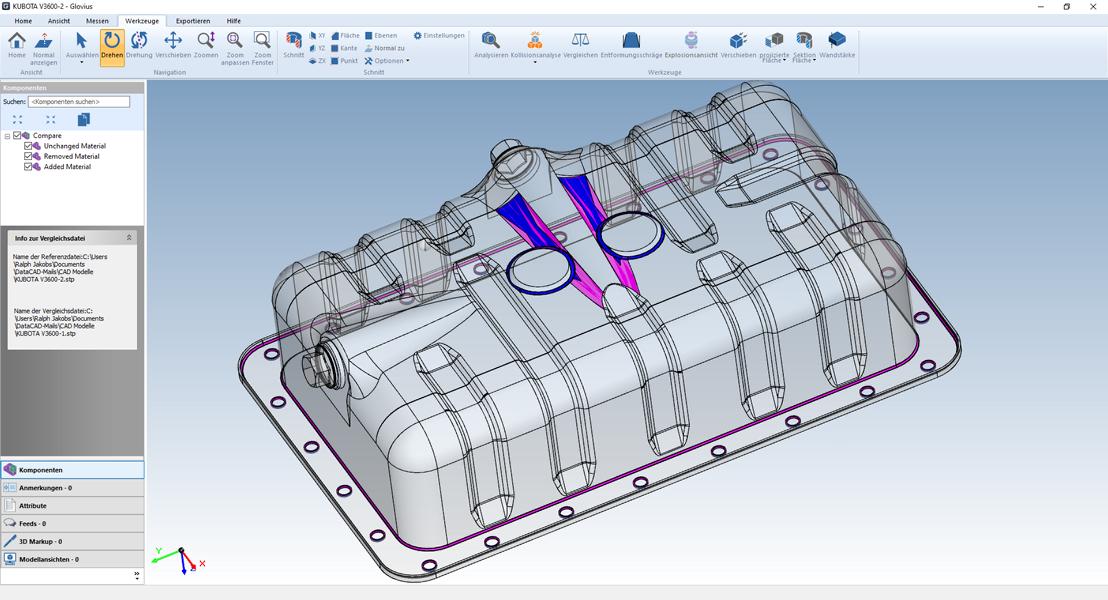Toggle the Added Material checkbox

click(x=28, y=167)
